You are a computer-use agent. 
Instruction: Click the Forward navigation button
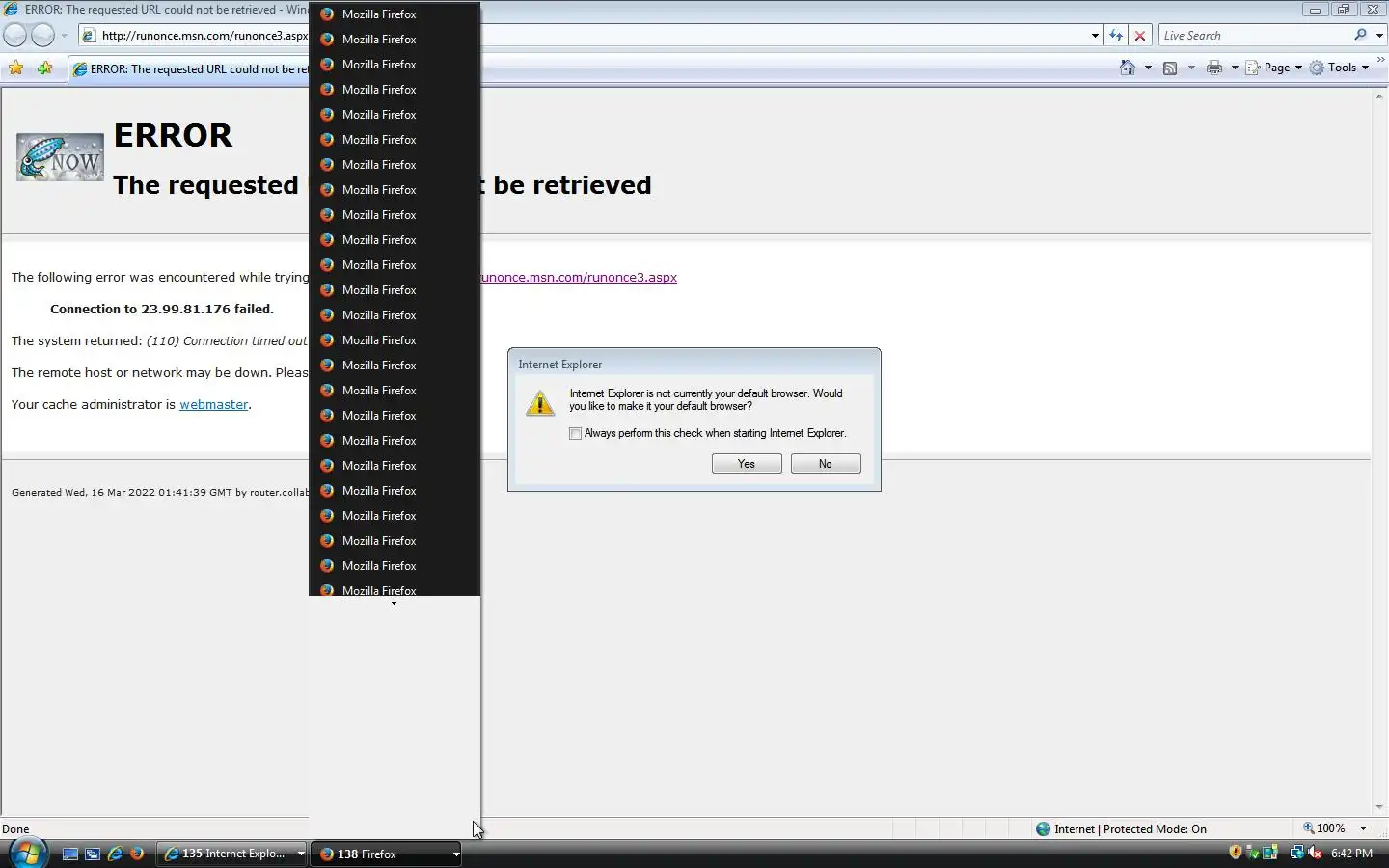click(43, 36)
